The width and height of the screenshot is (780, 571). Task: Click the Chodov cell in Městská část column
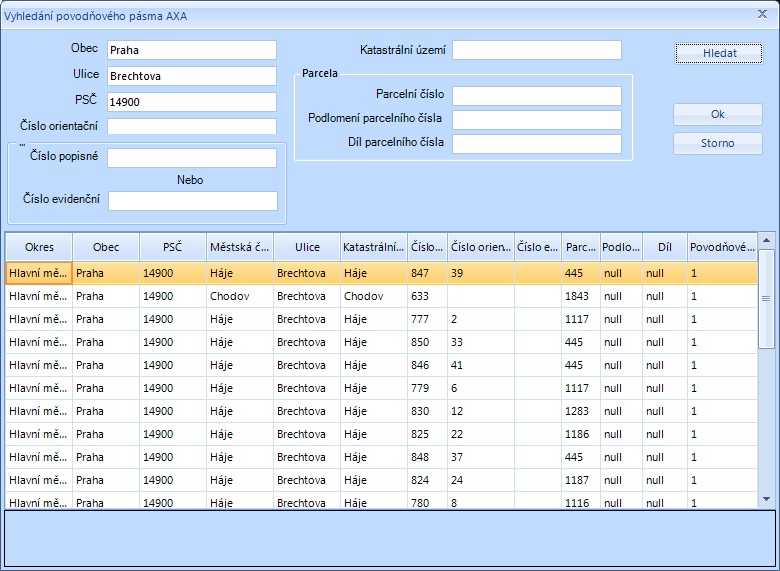tap(240, 296)
